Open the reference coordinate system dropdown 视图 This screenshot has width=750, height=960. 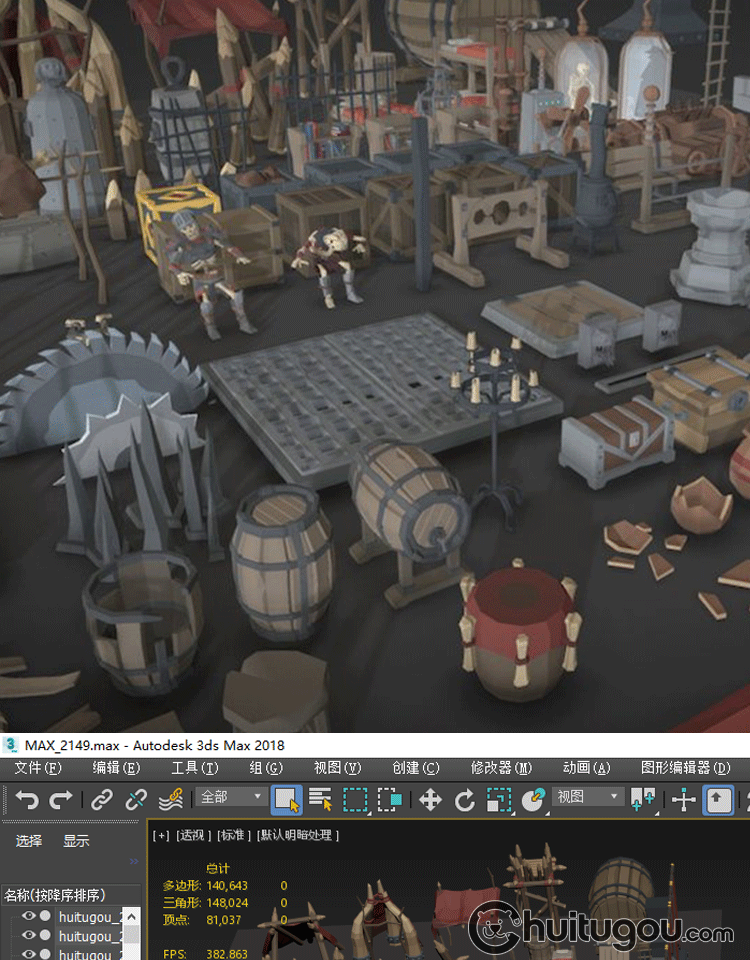(588, 797)
